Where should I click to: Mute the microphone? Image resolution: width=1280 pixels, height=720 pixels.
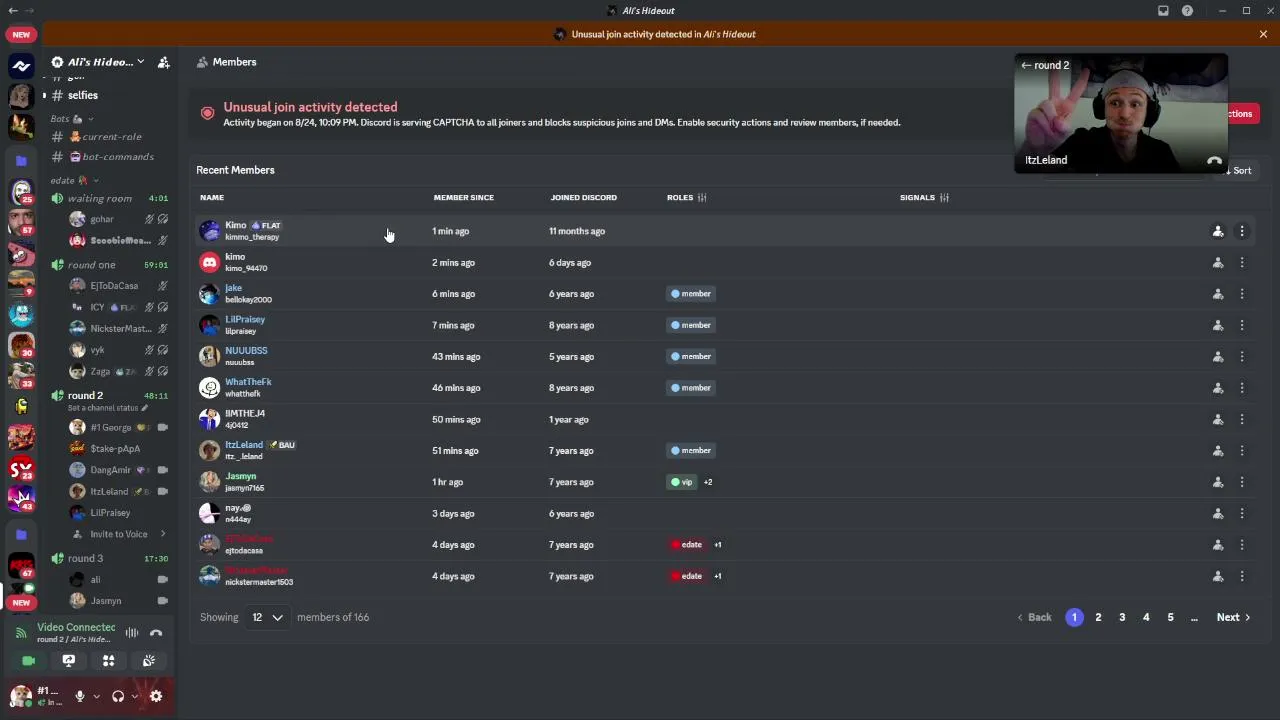pyautogui.click(x=80, y=696)
